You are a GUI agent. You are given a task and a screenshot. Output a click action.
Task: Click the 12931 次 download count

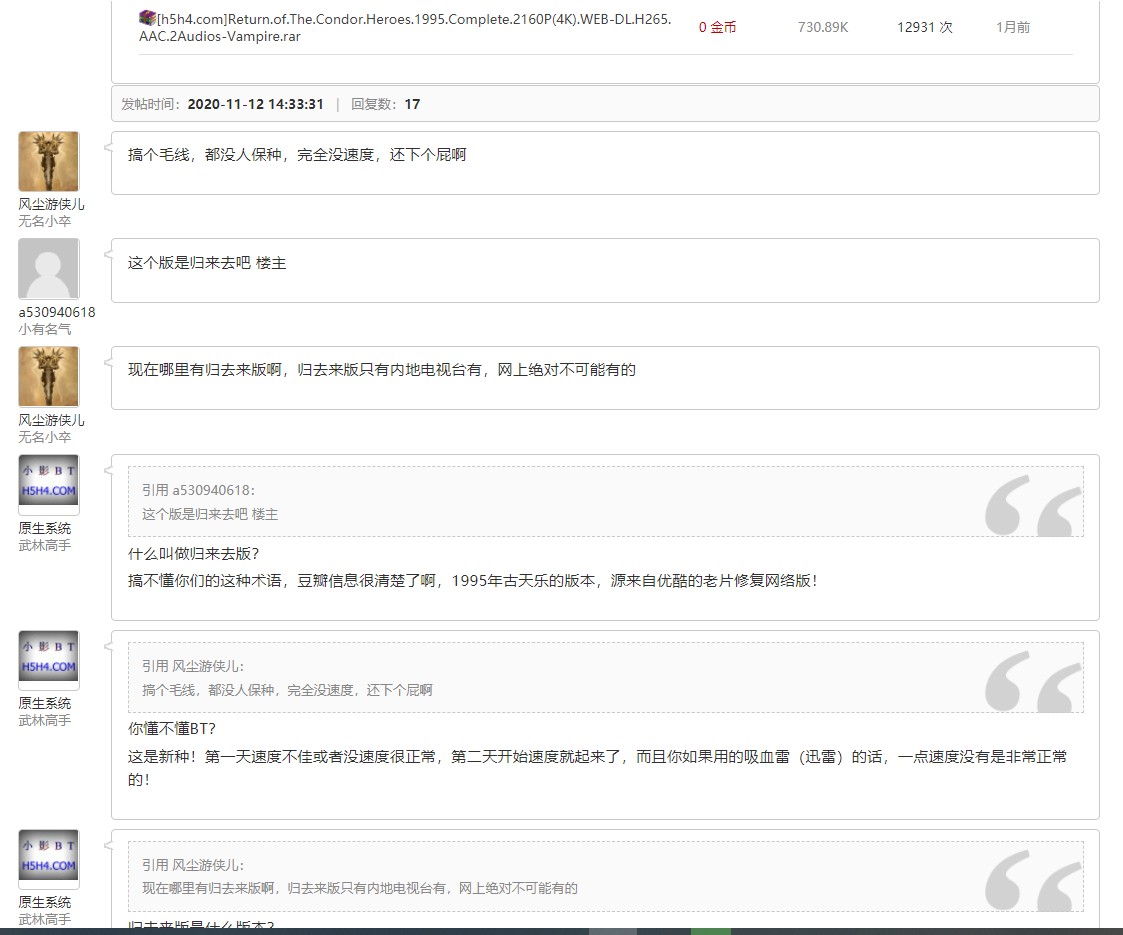[924, 28]
